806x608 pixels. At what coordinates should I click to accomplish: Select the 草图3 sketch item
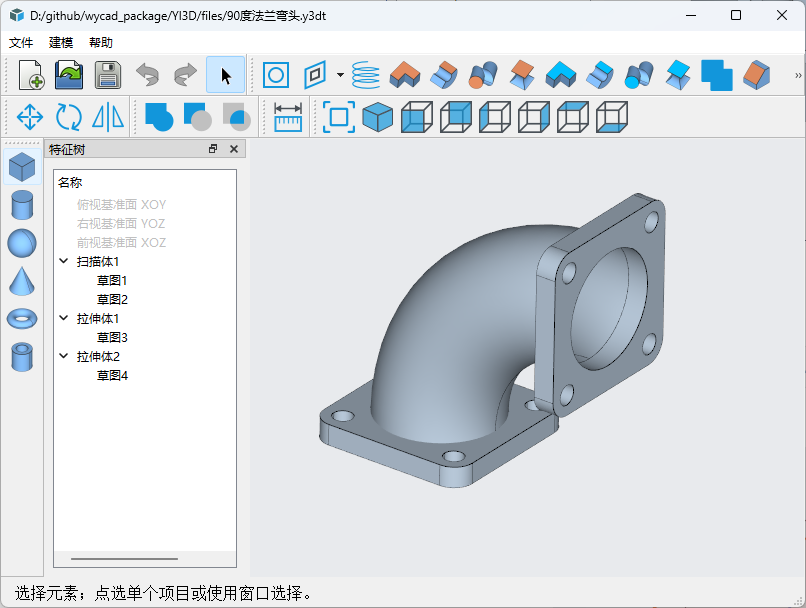[x=112, y=338]
